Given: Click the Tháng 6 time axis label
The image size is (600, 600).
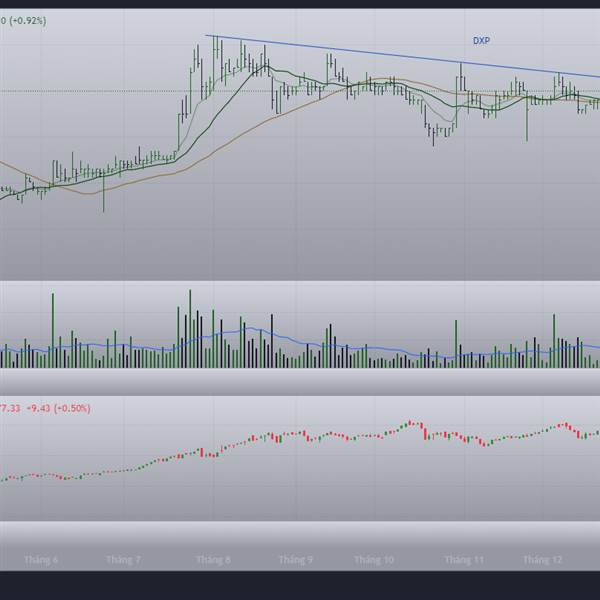Looking at the screenshot, I should 41,560.
